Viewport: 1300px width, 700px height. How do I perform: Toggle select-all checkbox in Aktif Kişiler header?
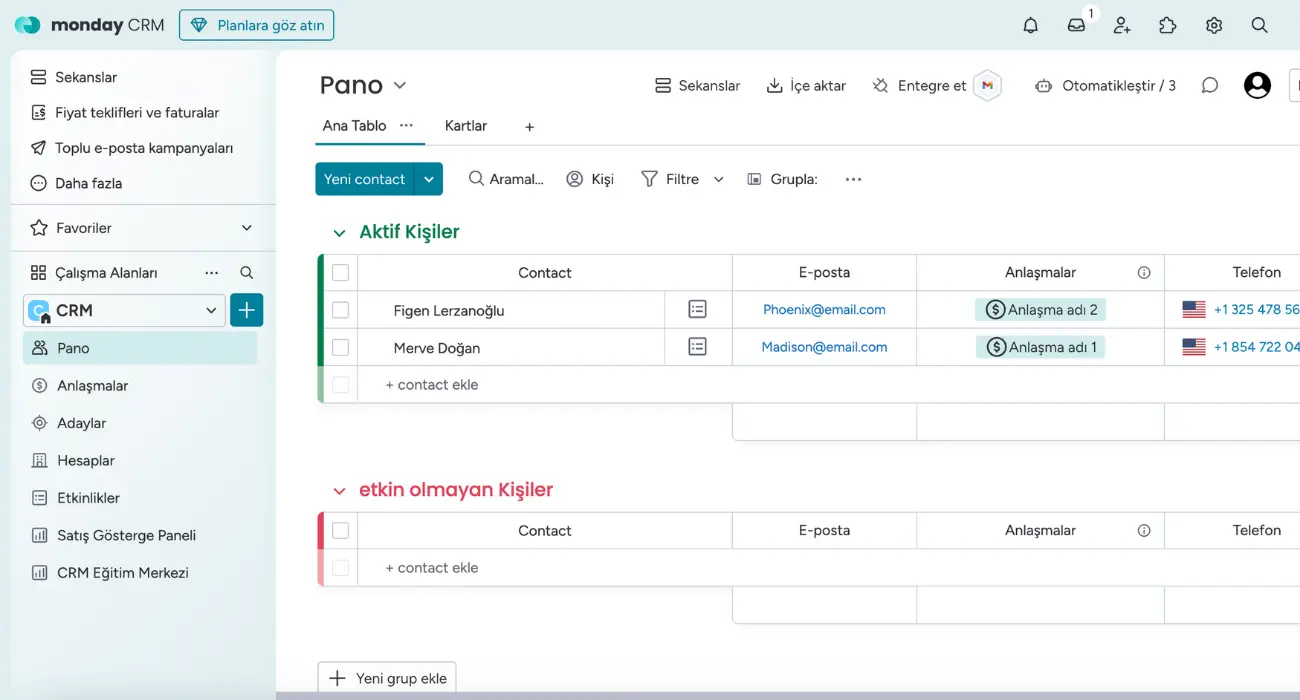tap(340, 273)
